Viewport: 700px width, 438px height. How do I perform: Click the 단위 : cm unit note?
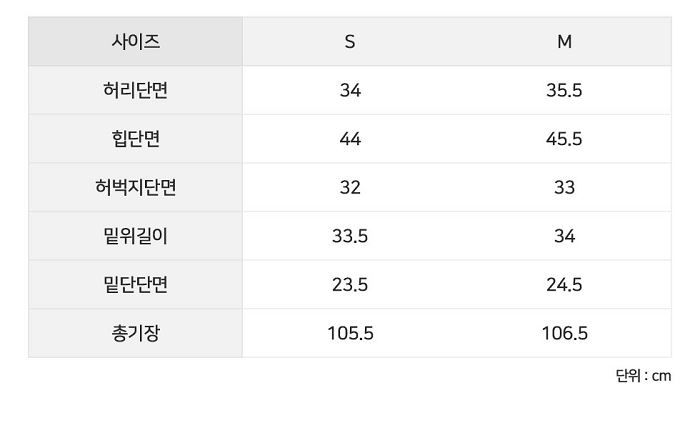click(643, 376)
